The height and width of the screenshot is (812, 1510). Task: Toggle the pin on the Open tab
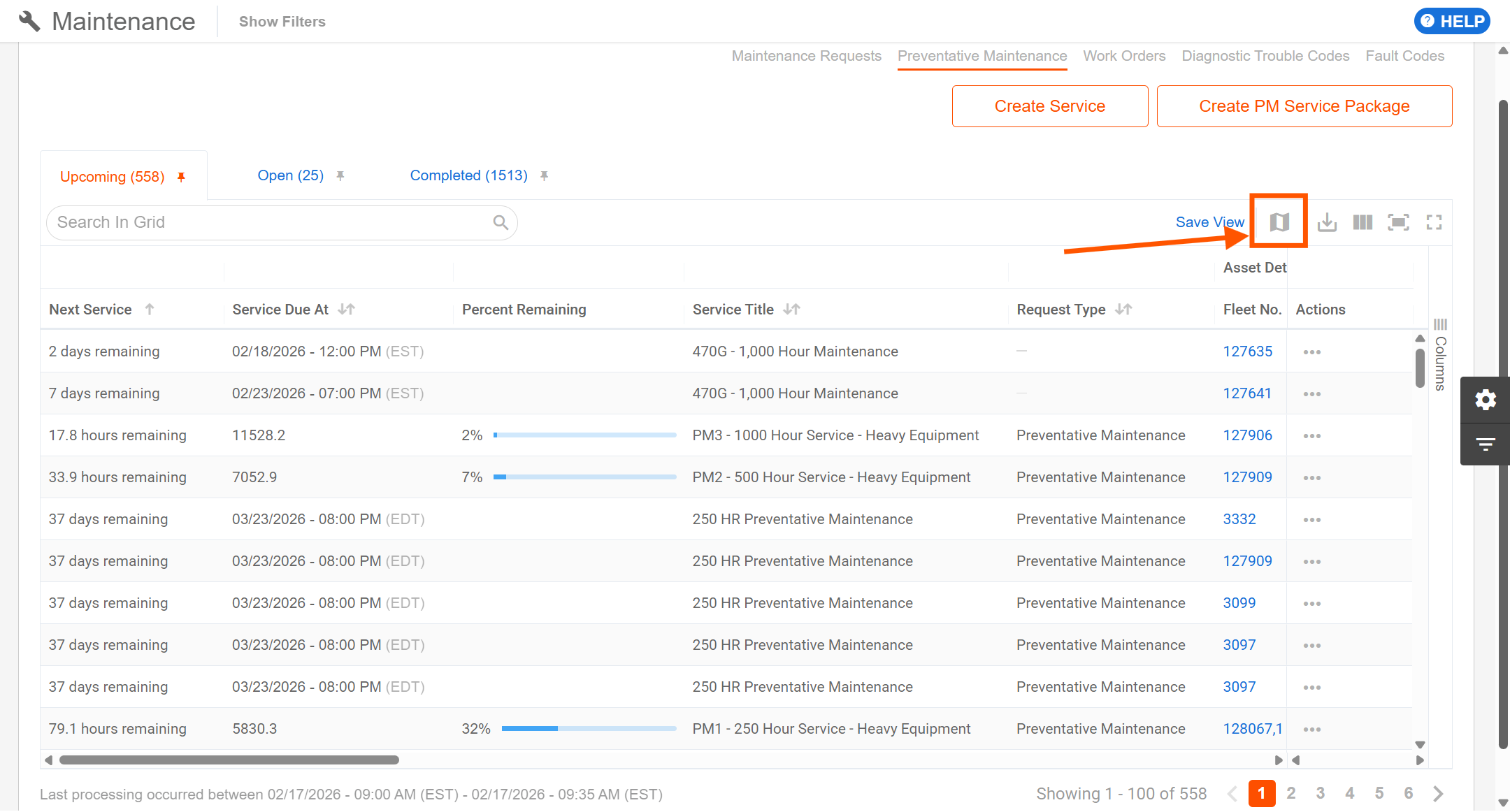pyautogui.click(x=340, y=175)
